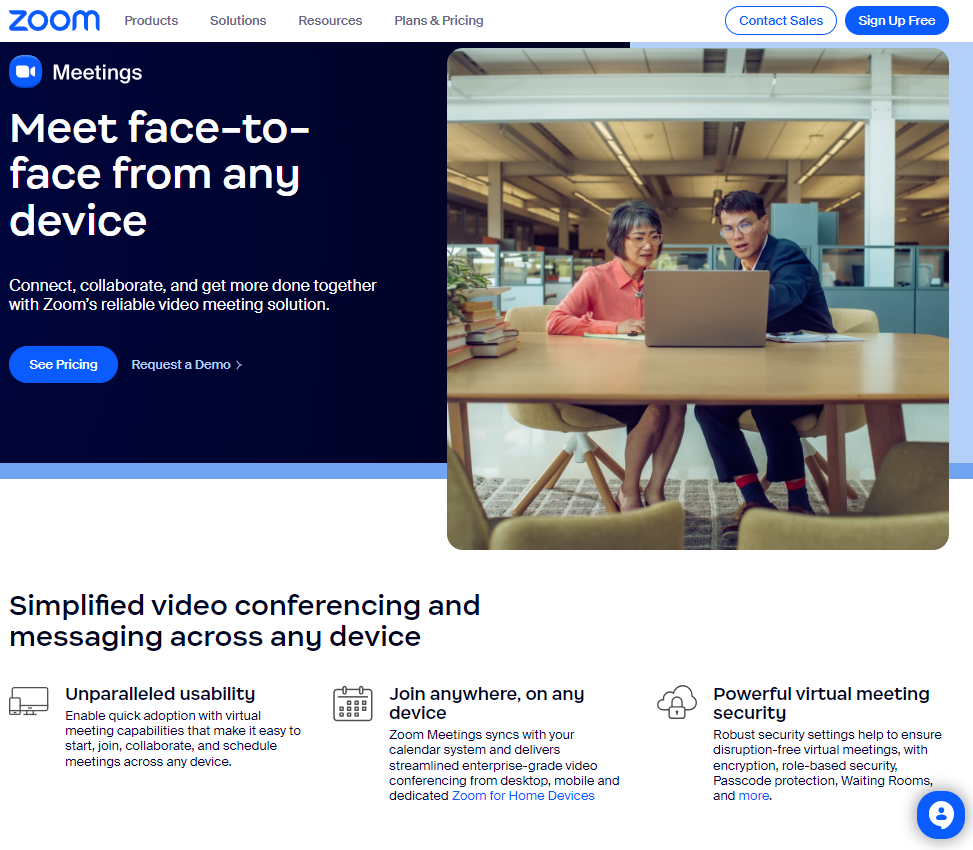The height and width of the screenshot is (850, 973).
Task: Select the calendar icon next to Join anywhere
Action: click(x=352, y=702)
